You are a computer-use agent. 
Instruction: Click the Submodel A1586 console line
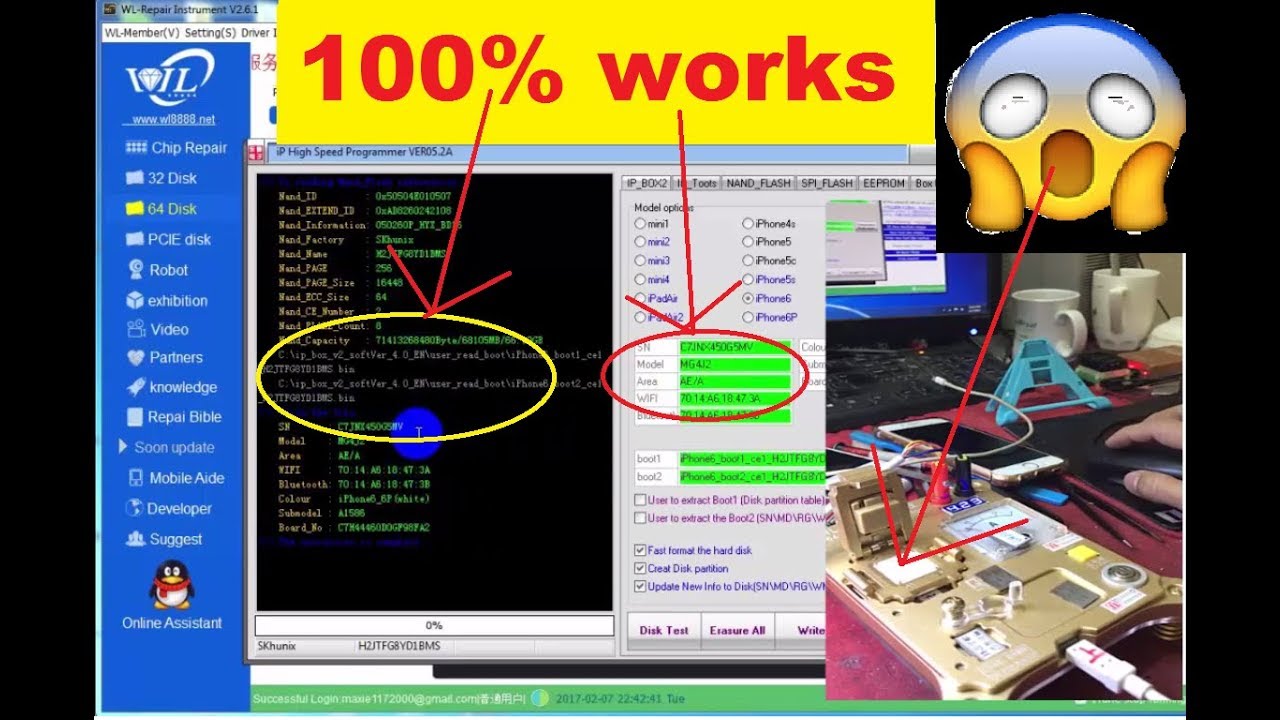point(323,513)
